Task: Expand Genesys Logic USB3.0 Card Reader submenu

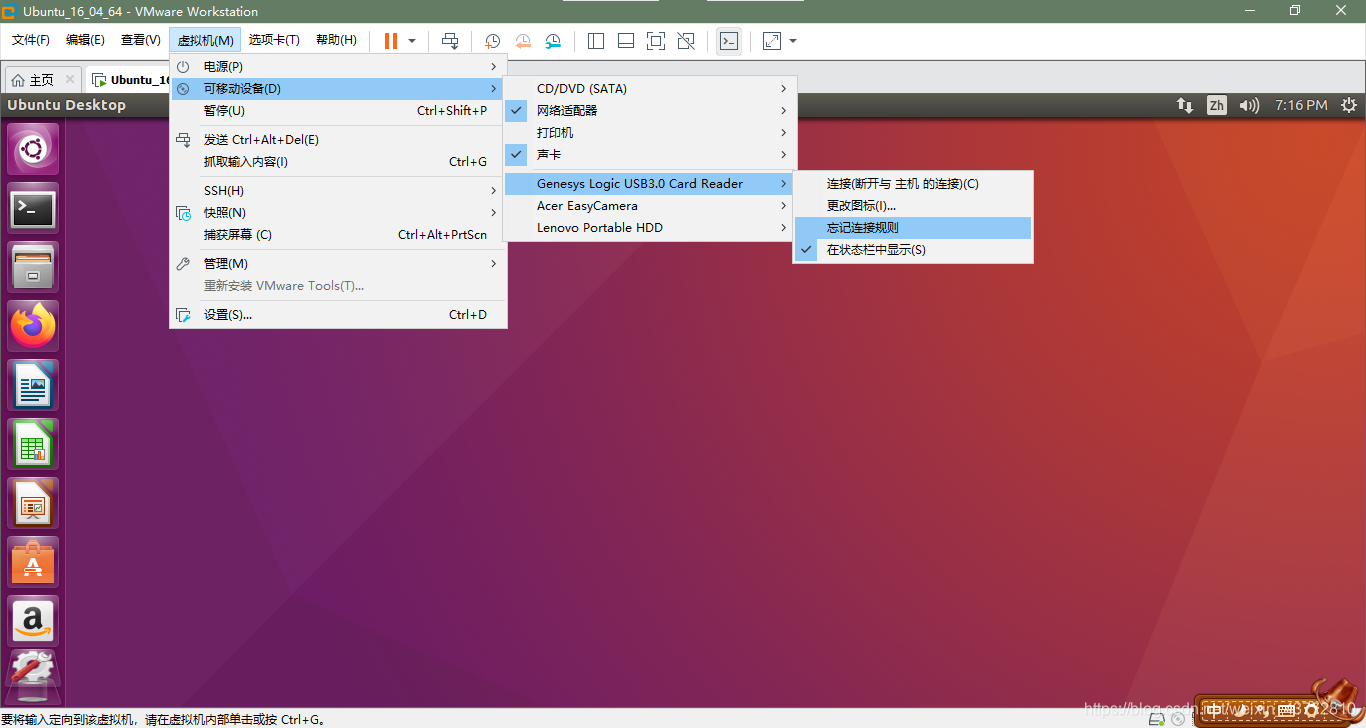Action: click(x=650, y=184)
